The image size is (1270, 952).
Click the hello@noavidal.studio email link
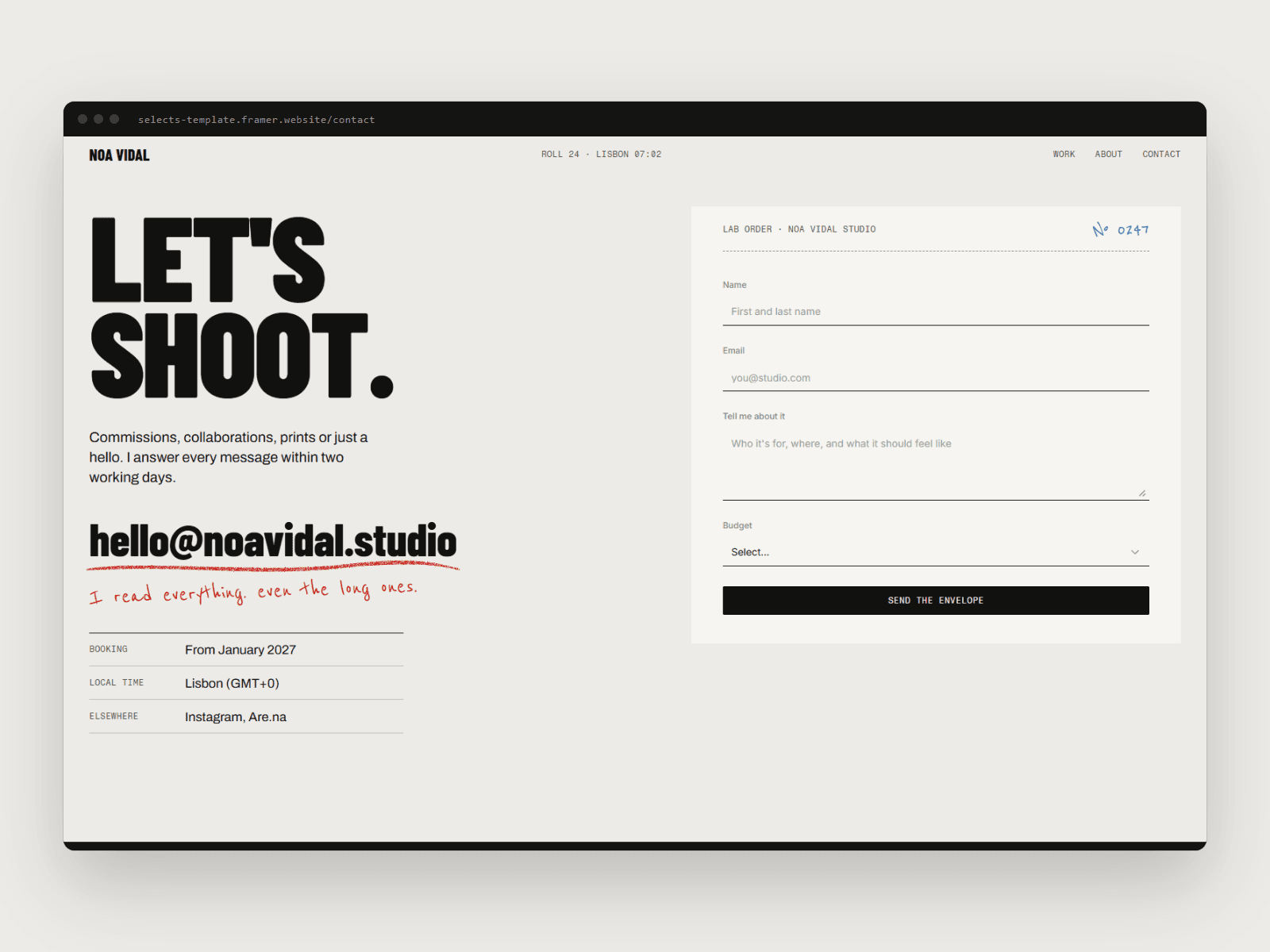click(273, 542)
